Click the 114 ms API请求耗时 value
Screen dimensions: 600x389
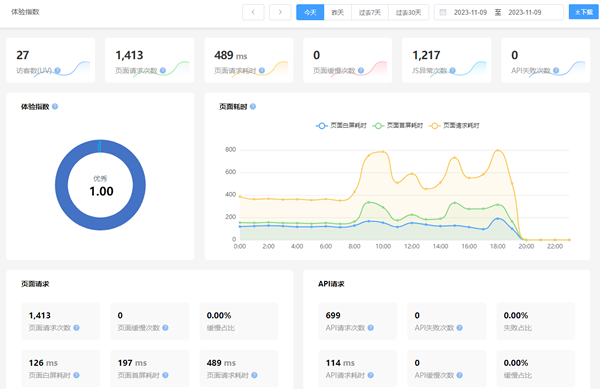pos(340,363)
